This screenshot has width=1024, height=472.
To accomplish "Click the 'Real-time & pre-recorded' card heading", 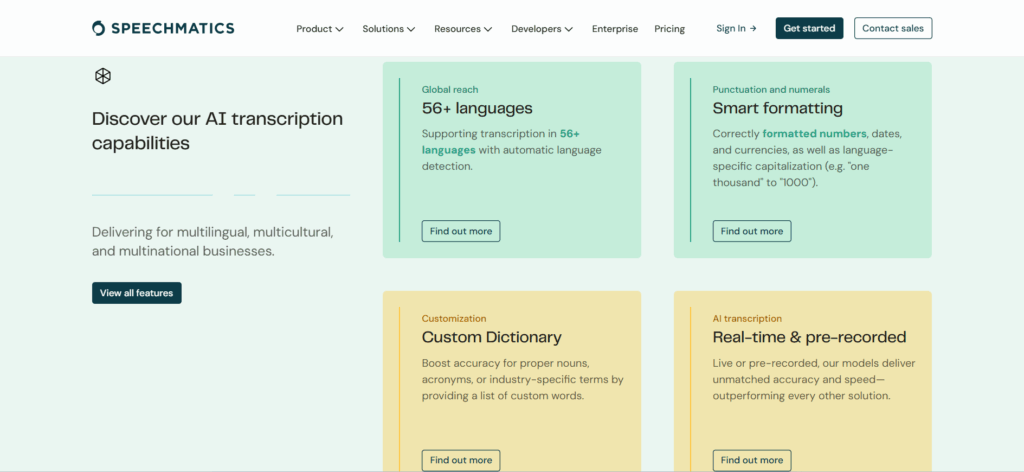I will click(809, 337).
